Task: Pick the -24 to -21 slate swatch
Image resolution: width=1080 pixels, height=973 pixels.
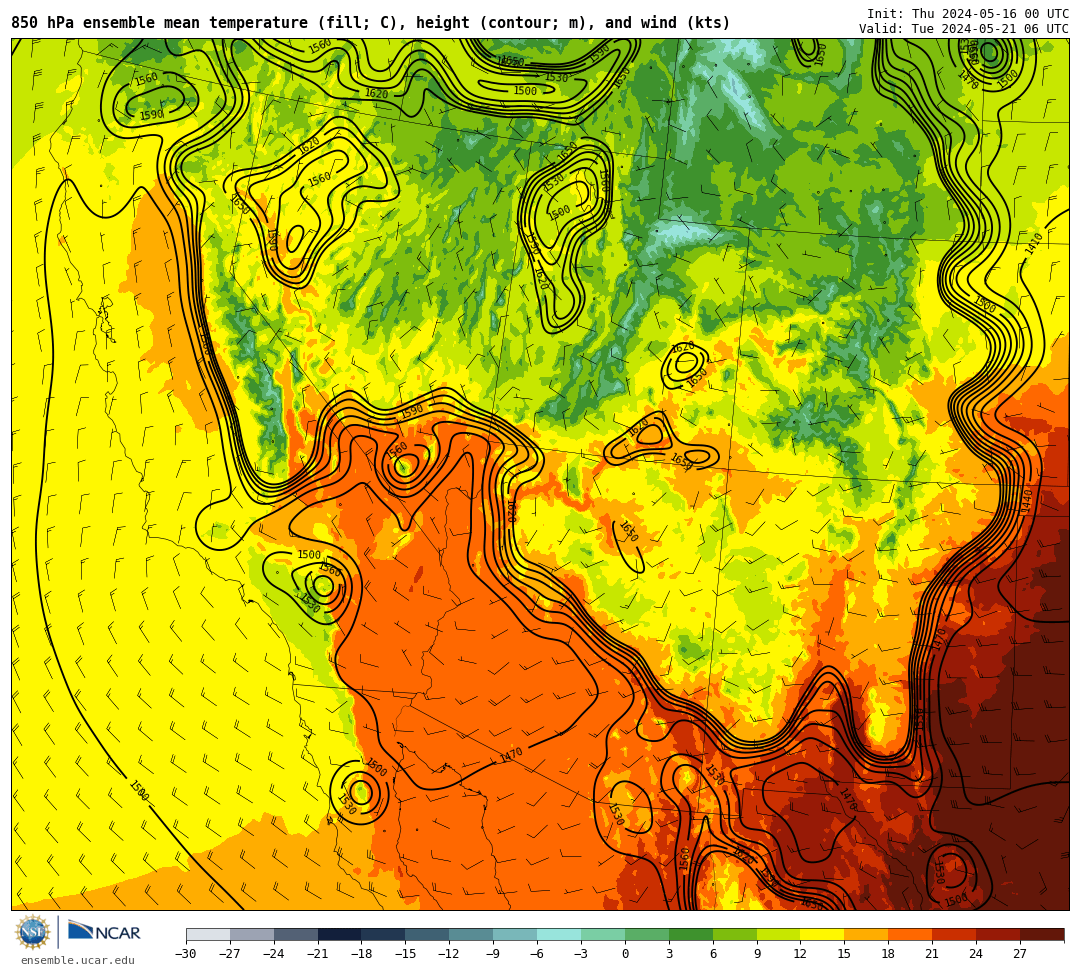Action: point(296,934)
